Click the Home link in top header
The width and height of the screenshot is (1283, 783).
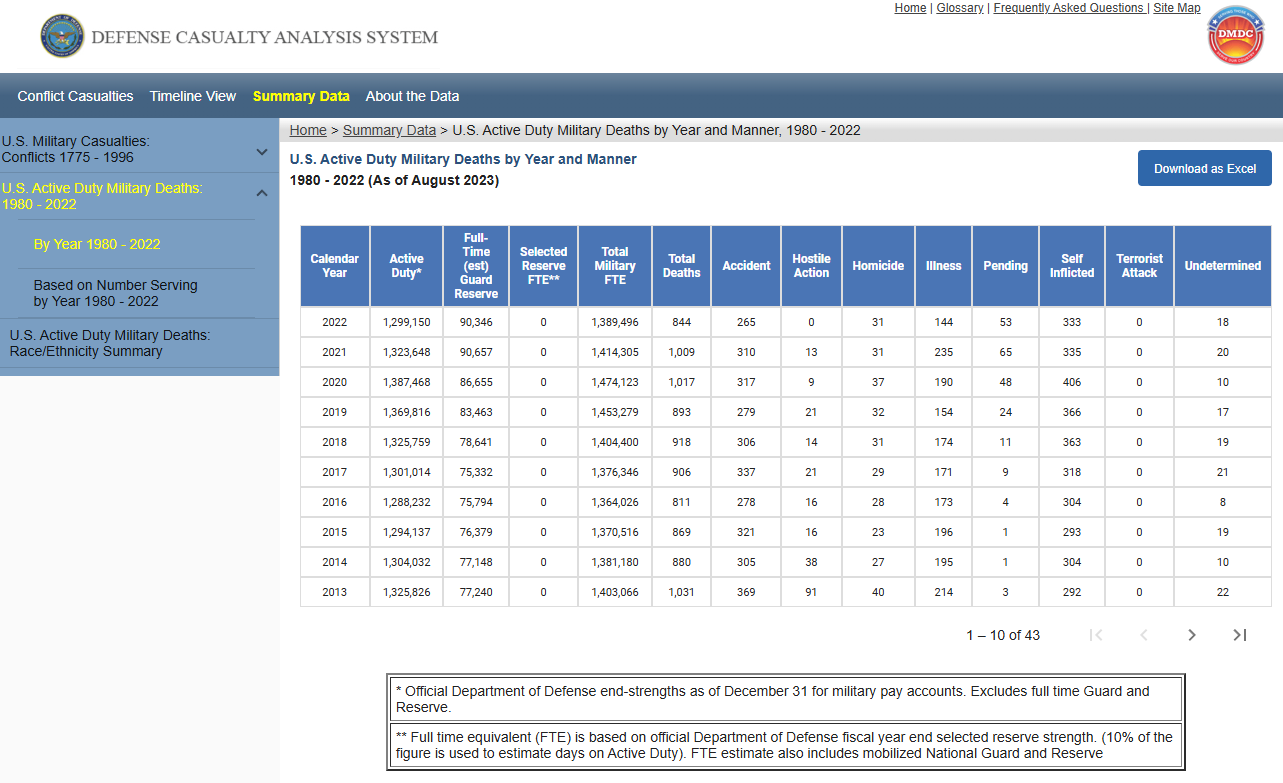[910, 8]
